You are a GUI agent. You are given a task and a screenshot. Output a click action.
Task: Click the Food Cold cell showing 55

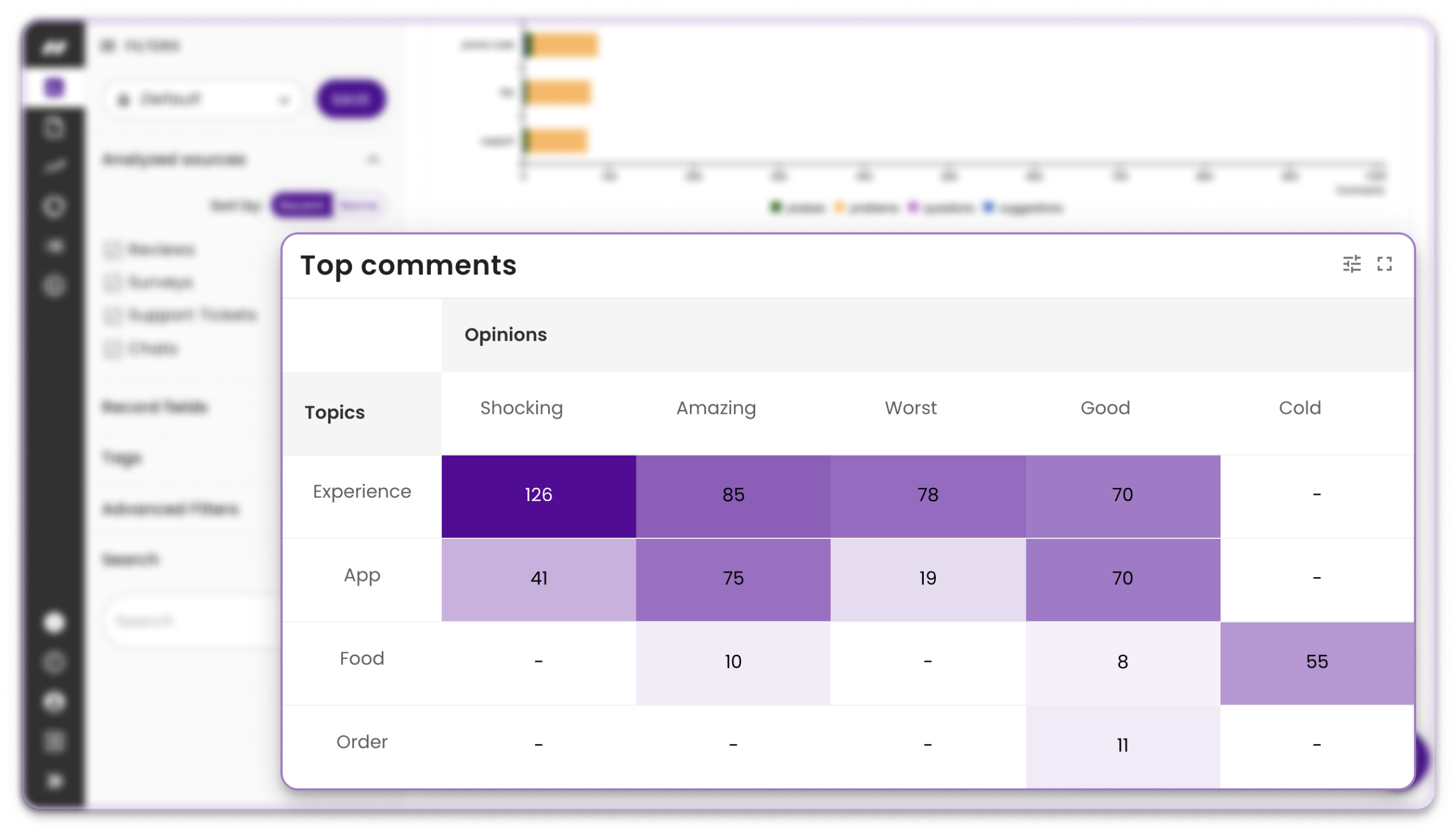1316,663
